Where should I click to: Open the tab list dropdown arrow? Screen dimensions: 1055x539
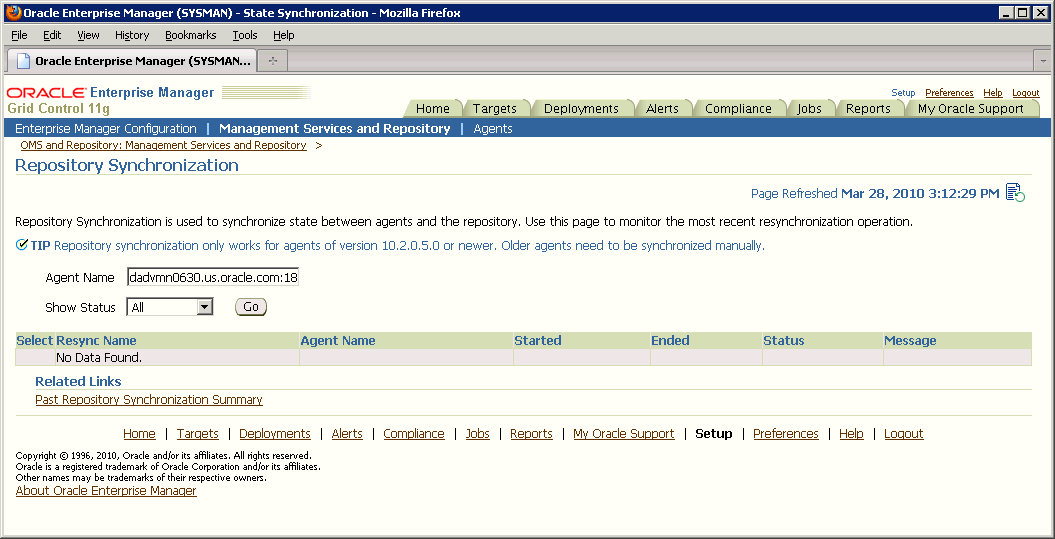[x=1043, y=61]
